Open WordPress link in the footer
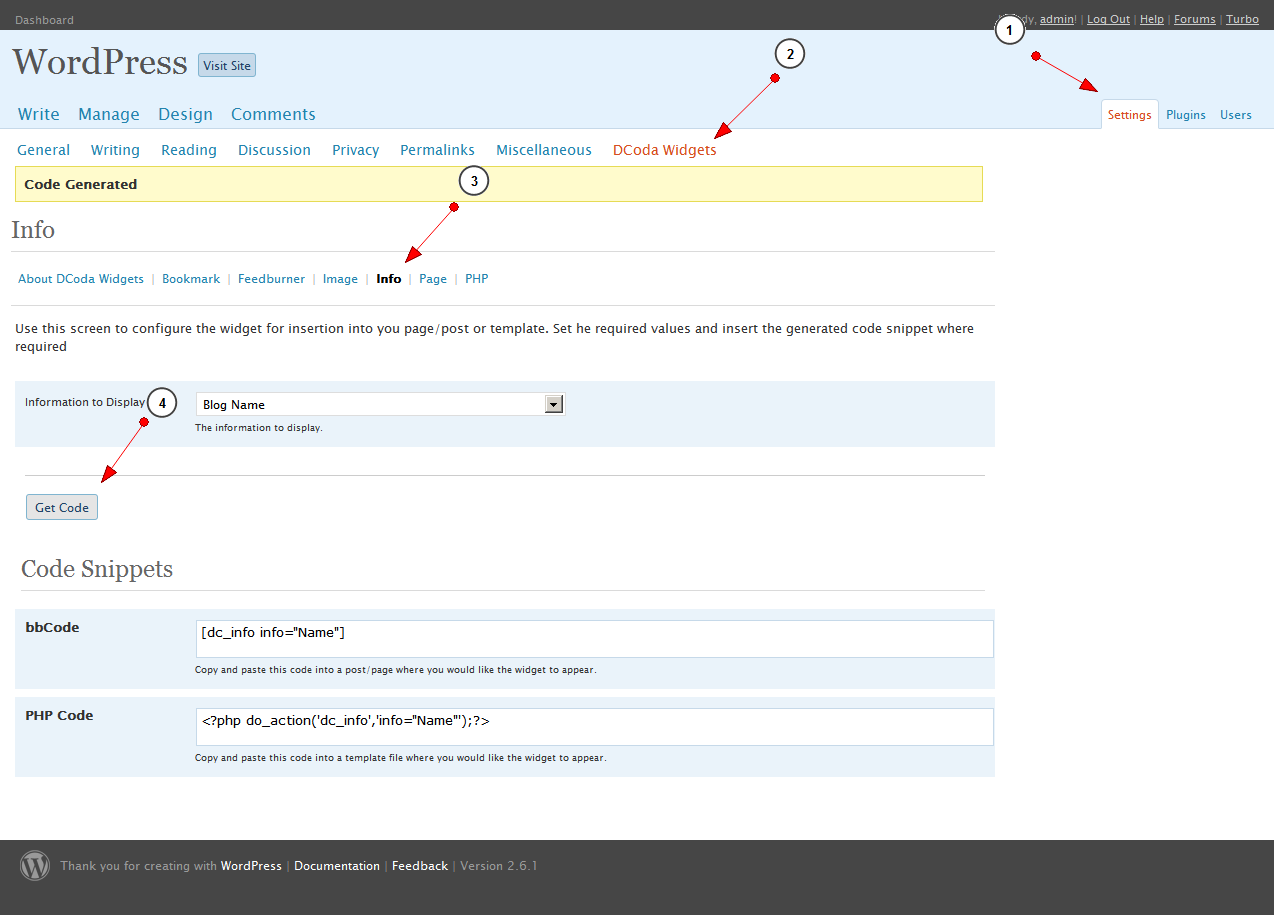Image resolution: width=1274 pixels, height=915 pixels. click(251, 866)
